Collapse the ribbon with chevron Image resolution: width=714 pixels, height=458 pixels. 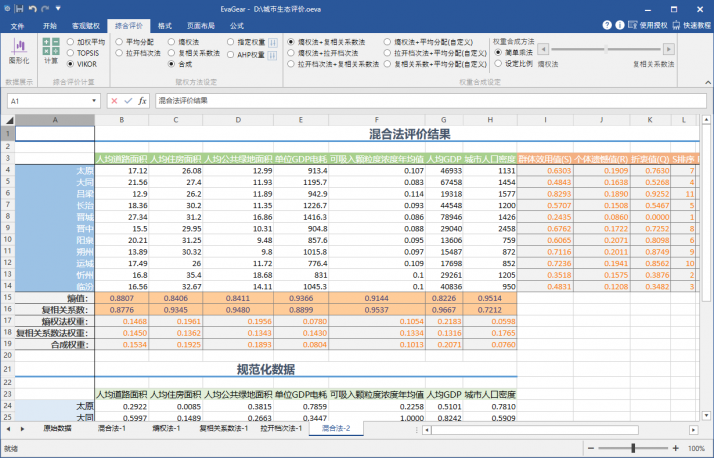(708, 82)
